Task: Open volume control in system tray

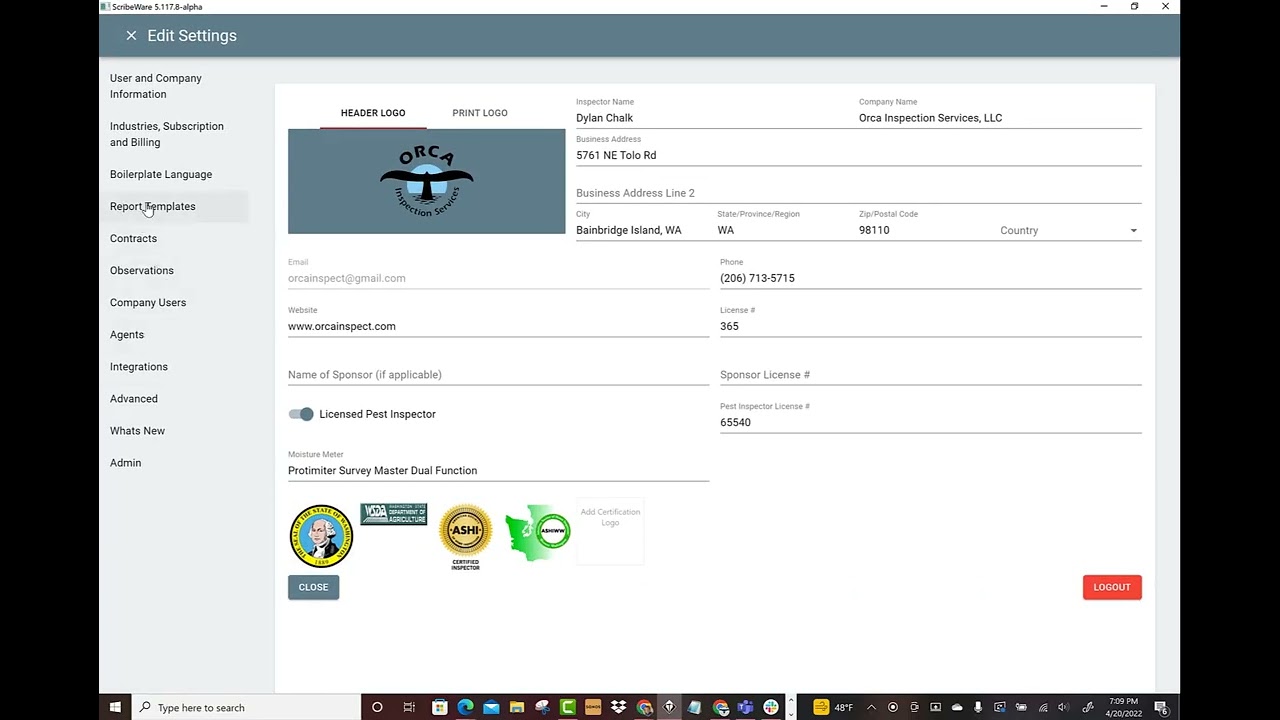Action: pos(1063,707)
